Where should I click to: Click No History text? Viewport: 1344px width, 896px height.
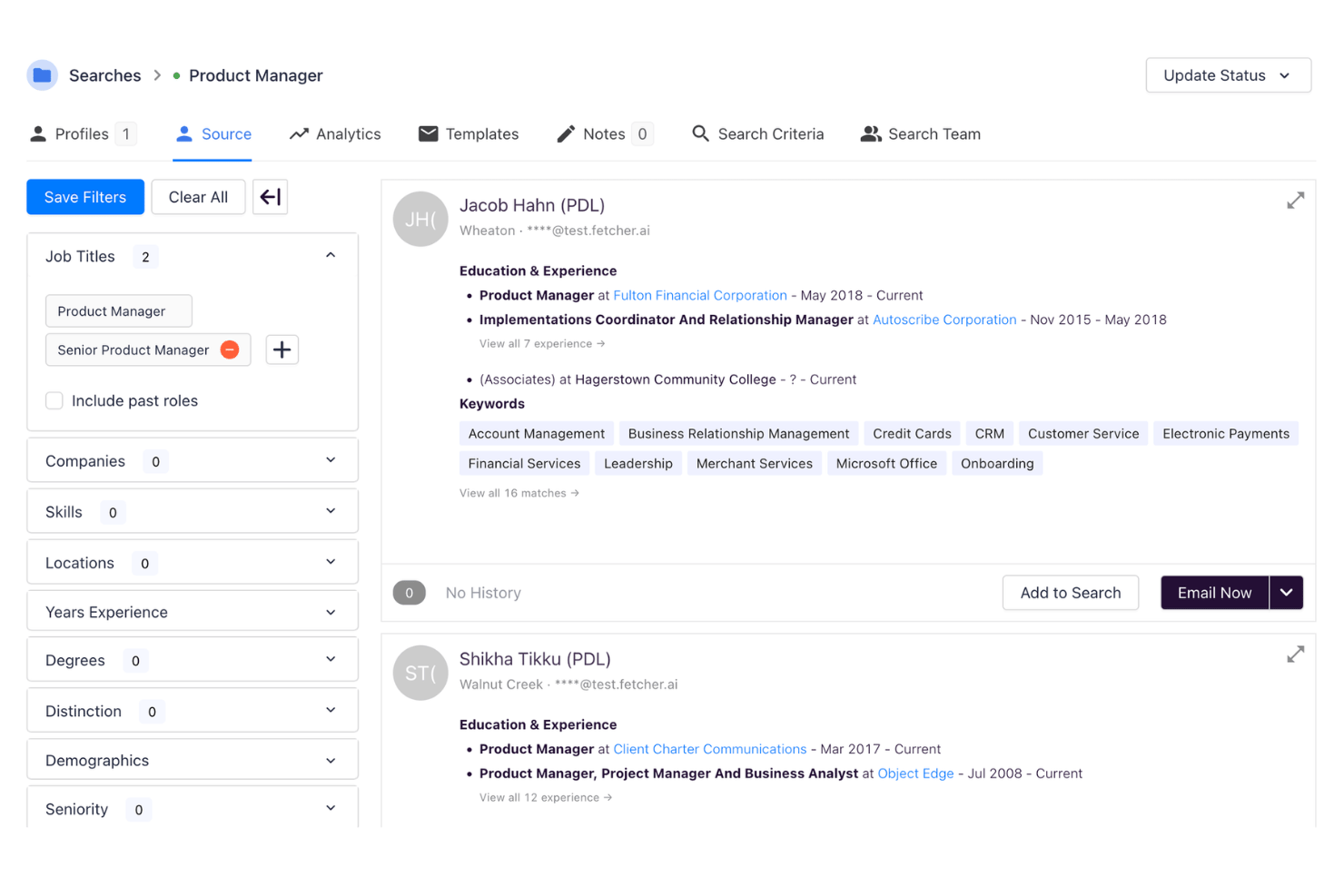coord(483,593)
